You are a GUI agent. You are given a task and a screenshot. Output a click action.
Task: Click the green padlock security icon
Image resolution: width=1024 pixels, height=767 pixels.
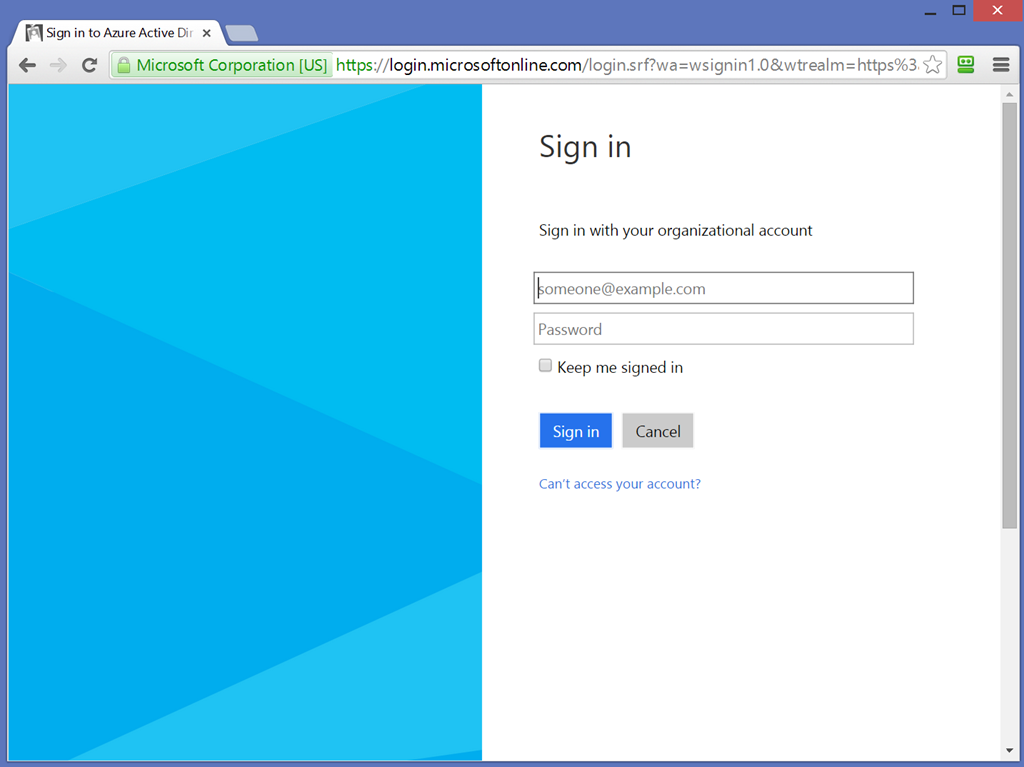tap(123, 65)
